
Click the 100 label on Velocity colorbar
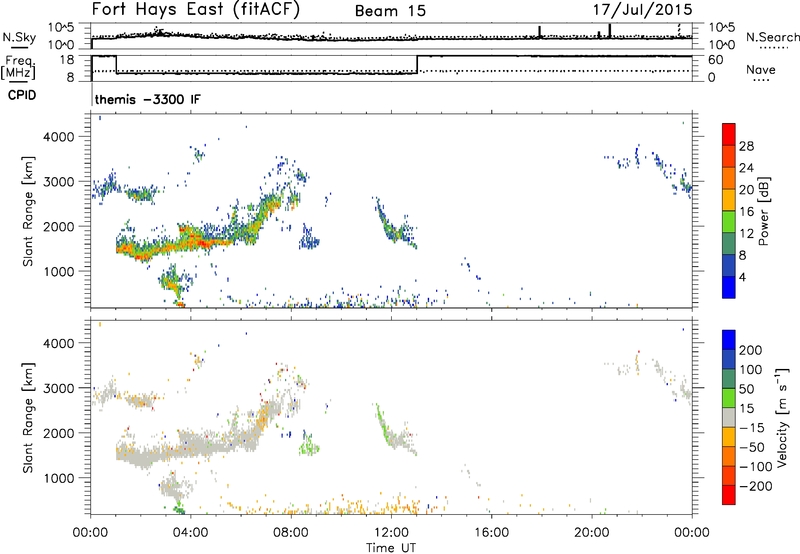click(751, 370)
